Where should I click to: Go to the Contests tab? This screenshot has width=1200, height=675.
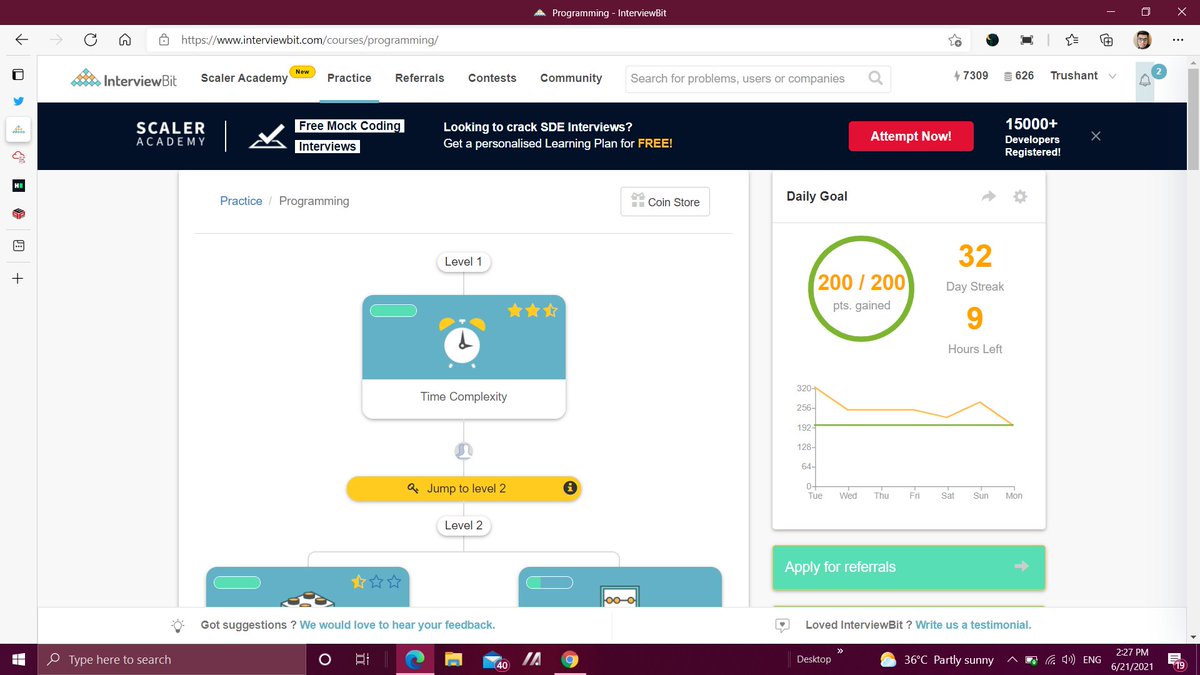tap(492, 78)
